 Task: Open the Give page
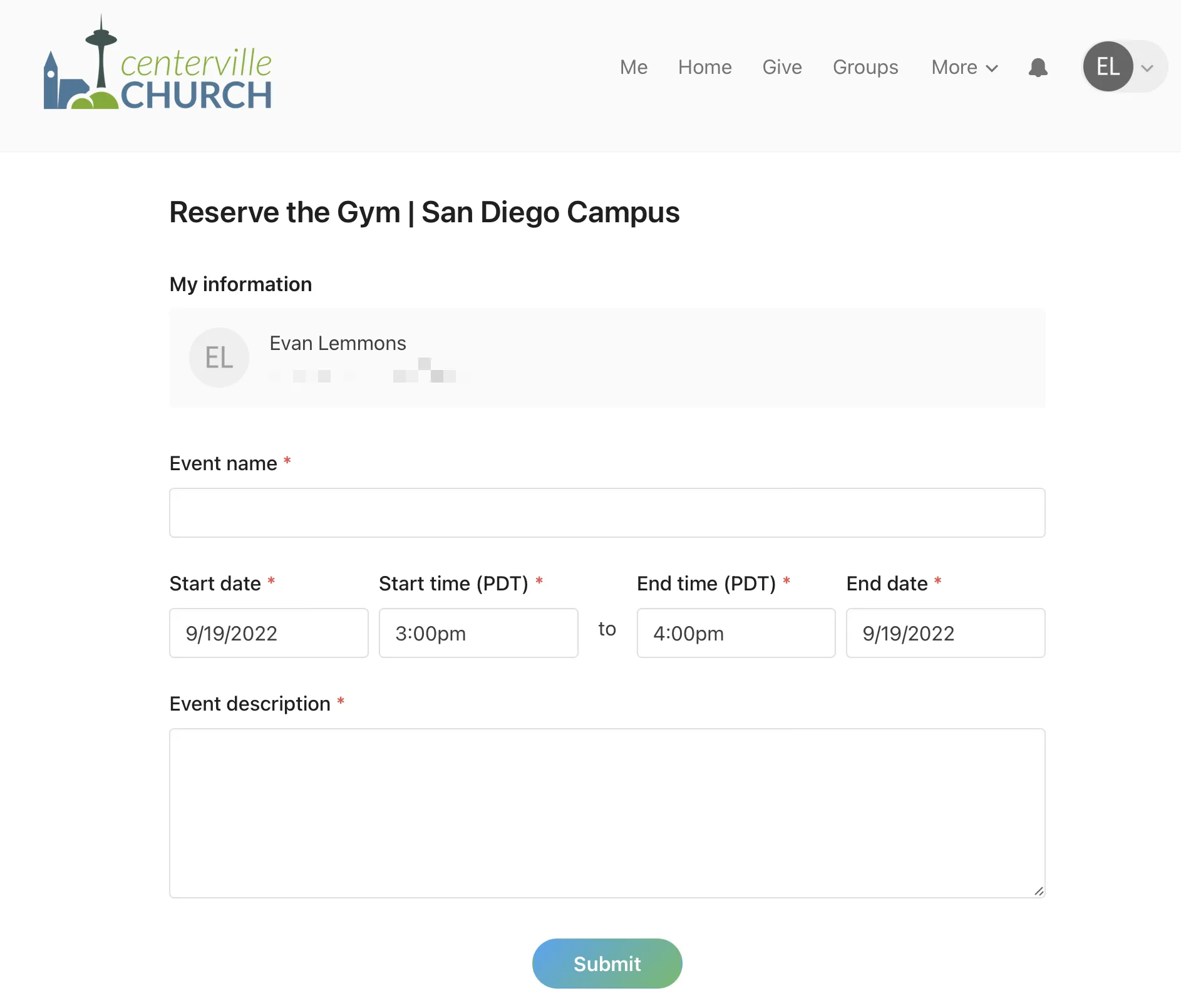click(x=781, y=68)
